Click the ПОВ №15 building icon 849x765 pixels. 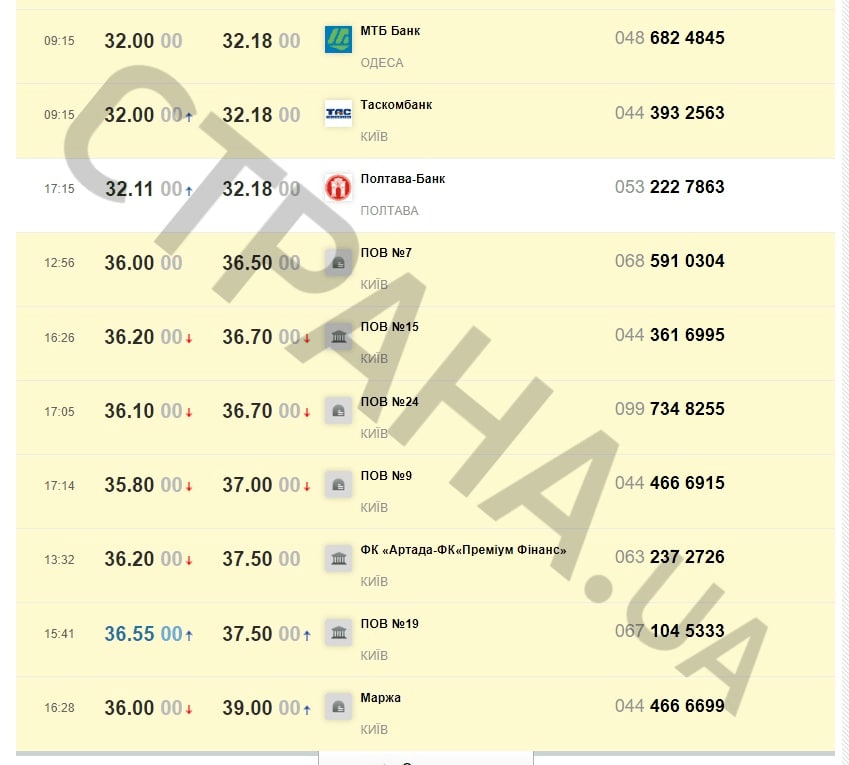338,336
